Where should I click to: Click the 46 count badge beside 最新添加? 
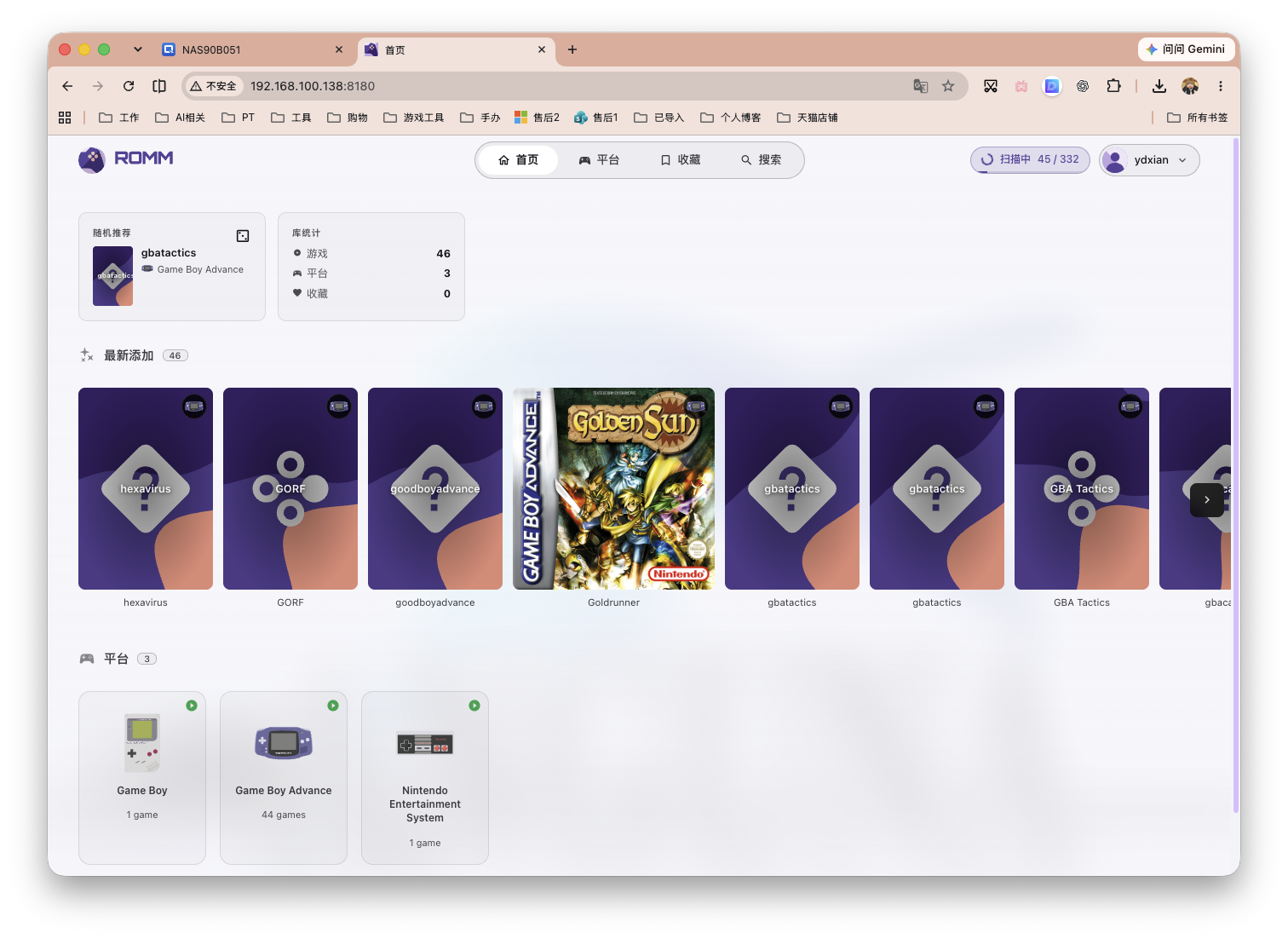coord(175,355)
